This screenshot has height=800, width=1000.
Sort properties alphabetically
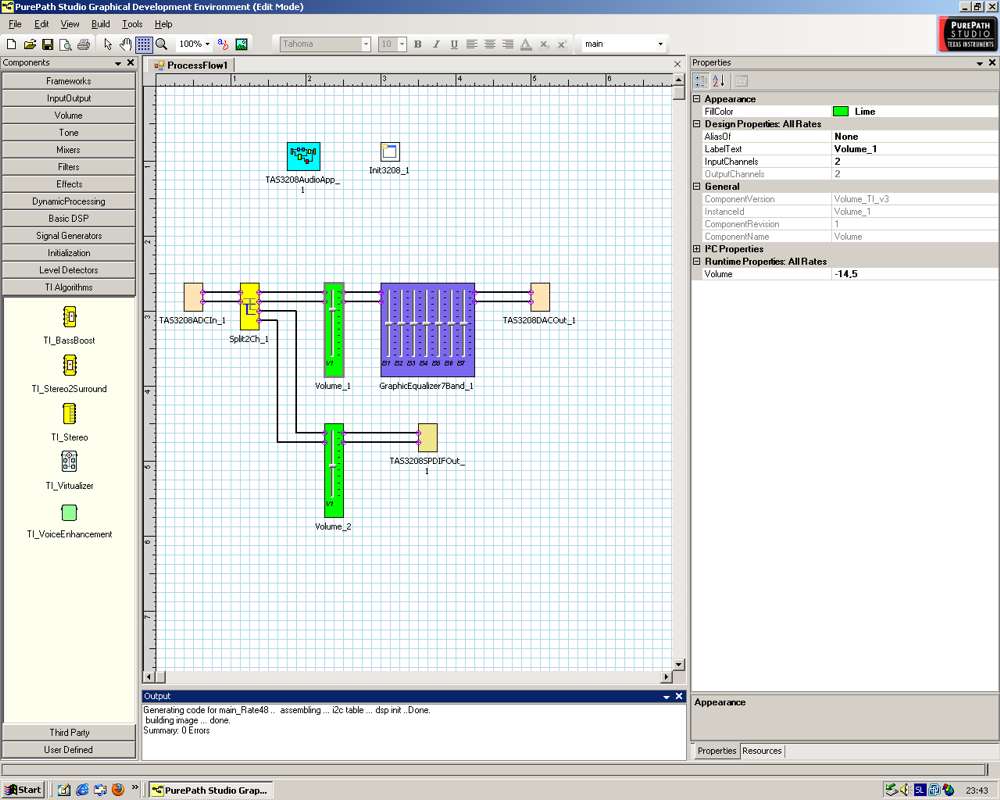[719, 81]
